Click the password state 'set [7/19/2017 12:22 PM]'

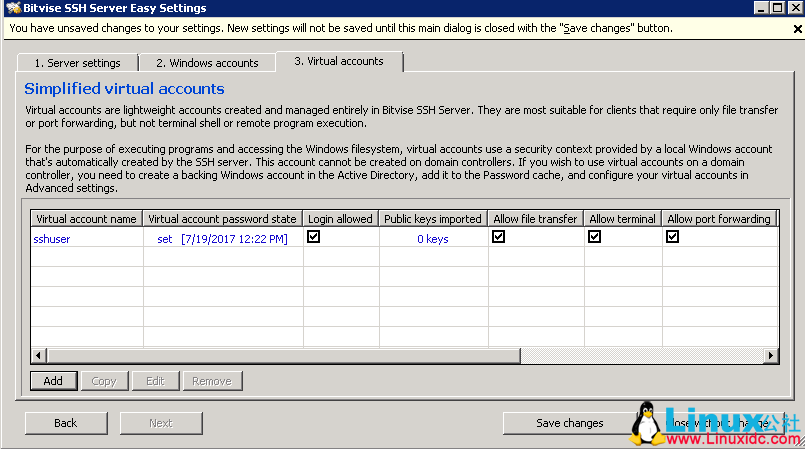222,239
